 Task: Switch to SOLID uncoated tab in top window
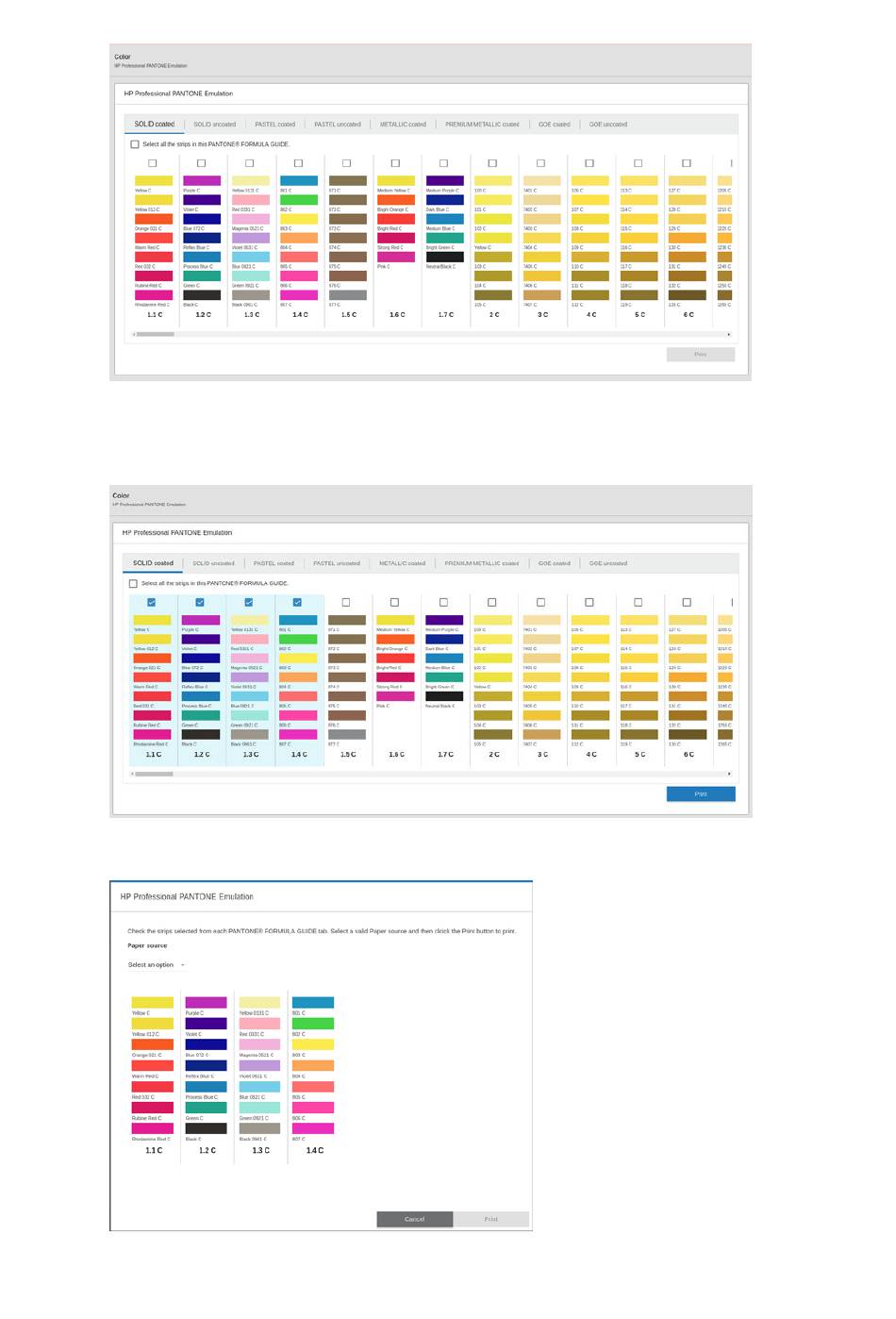point(215,125)
